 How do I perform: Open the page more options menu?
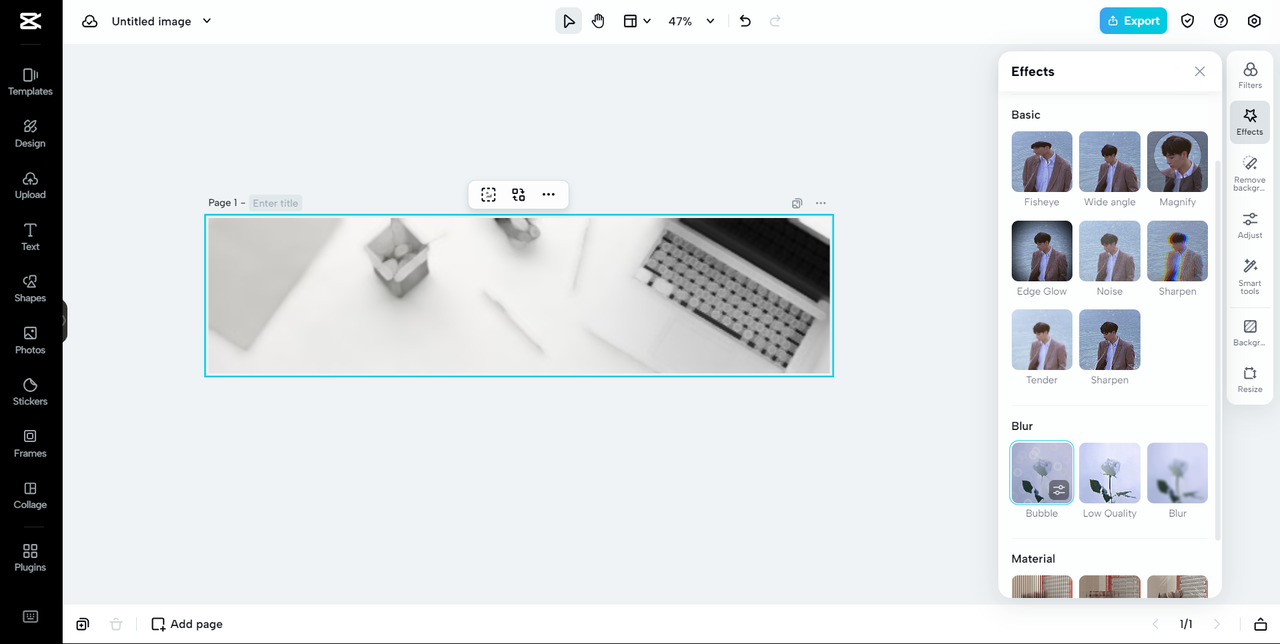[821, 203]
